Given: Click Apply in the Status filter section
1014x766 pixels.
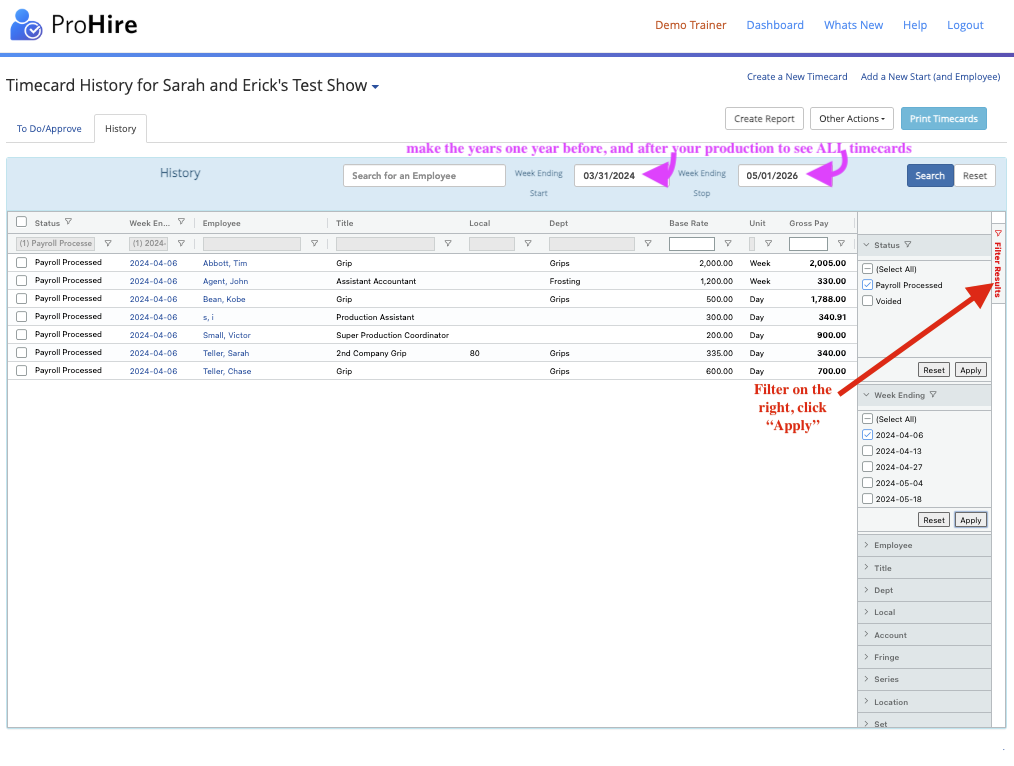Looking at the screenshot, I should (970, 370).
